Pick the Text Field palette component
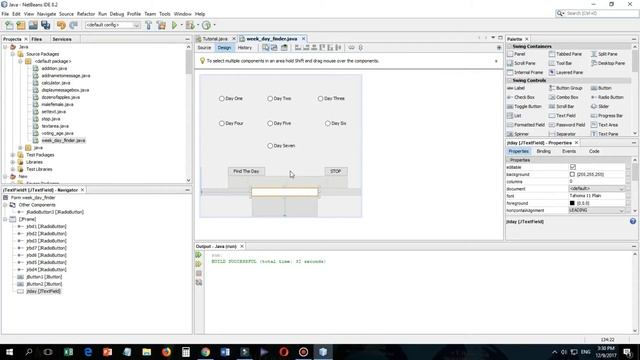Image resolution: width=640 pixels, height=360 pixels. pyautogui.click(x=562, y=116)
